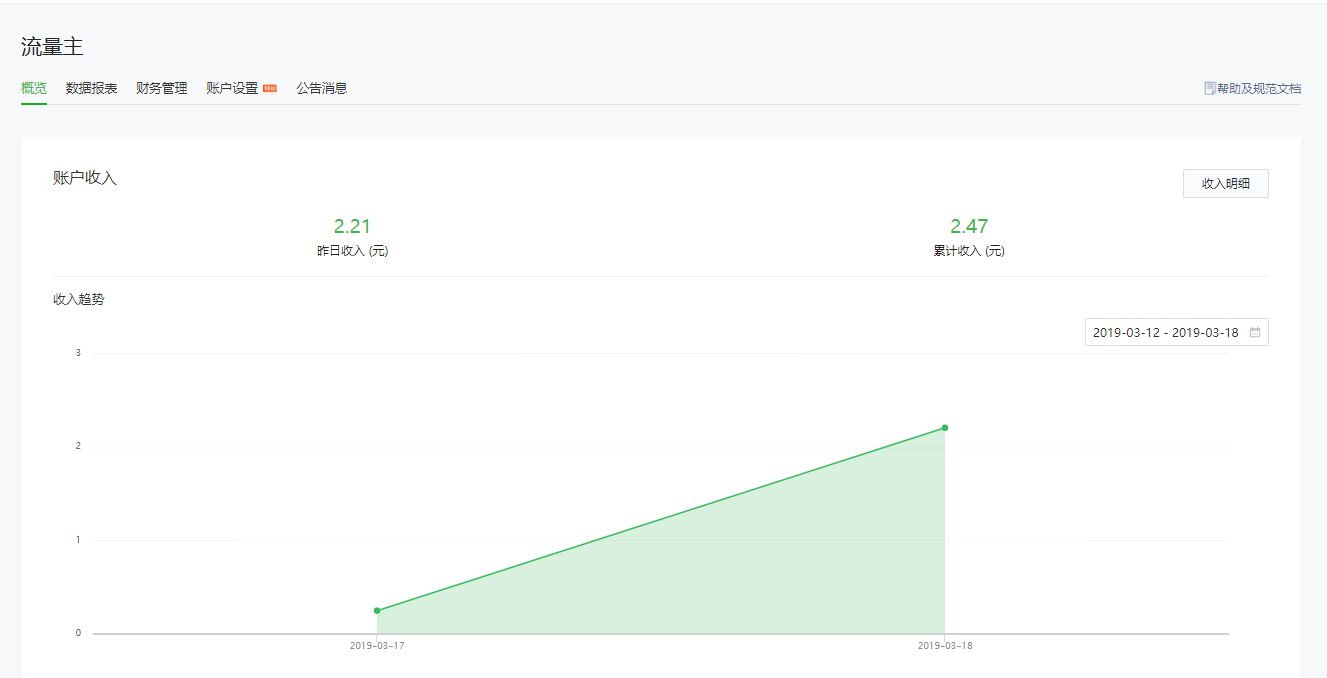Viewport: 1327px width, 678px height.
Task: Click the 2.21 yesterday income value
Action: tap(352, 227)
